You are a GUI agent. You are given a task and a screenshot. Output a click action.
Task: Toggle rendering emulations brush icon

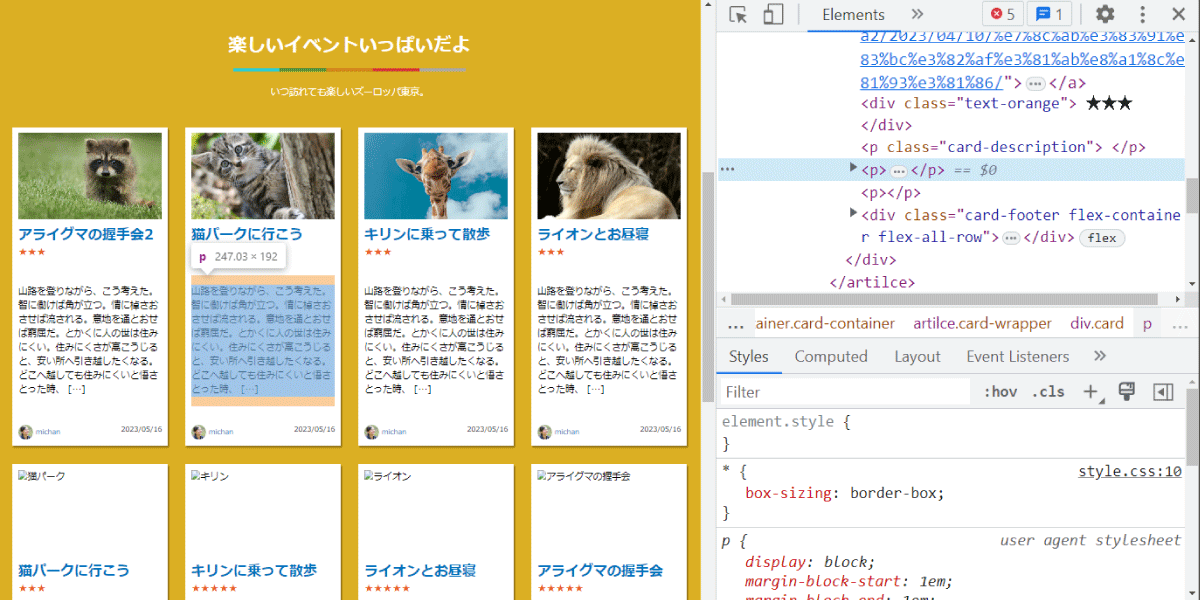(x=1127, y=392)
